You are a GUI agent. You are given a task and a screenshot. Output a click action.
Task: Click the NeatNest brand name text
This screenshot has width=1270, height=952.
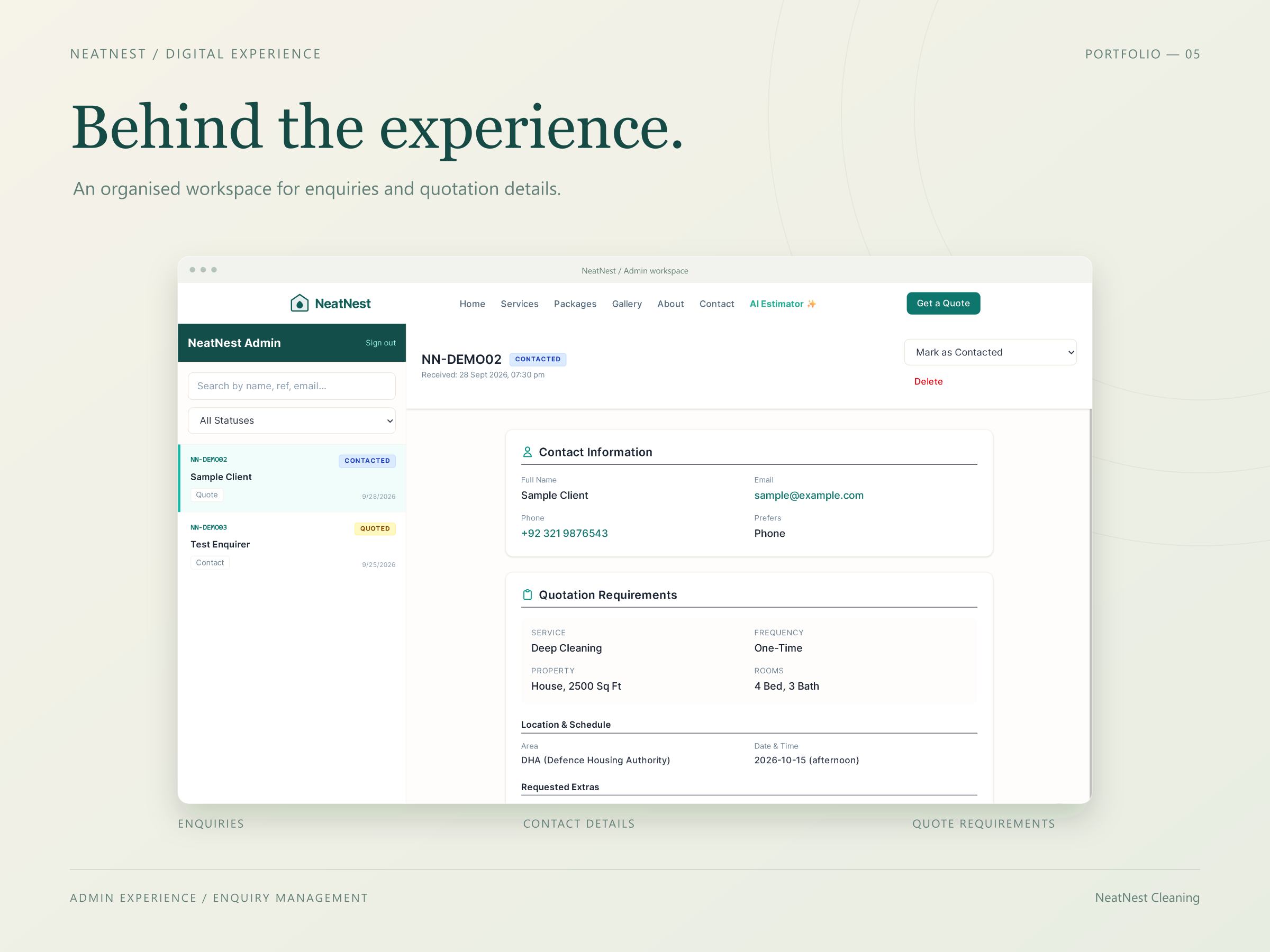(343, 304)
